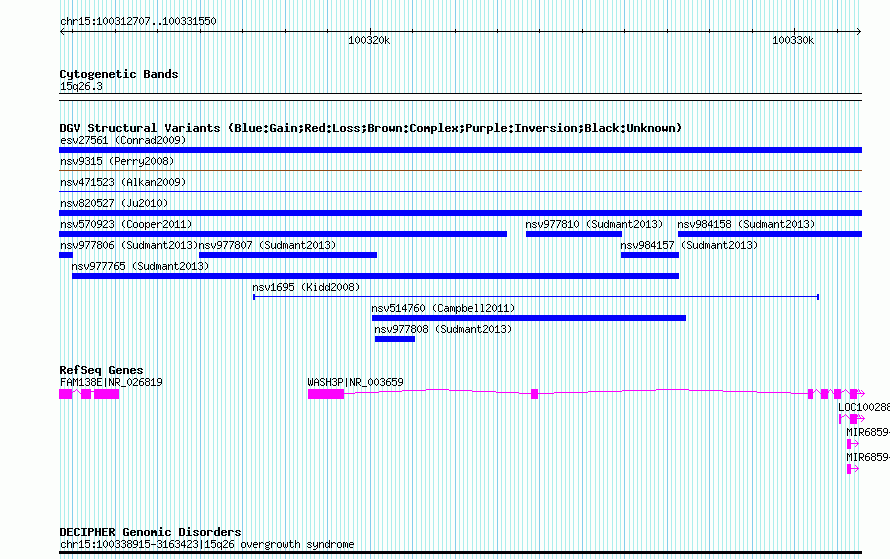Click the large first exon of WASH3P
This screenshot has height=559, width=890.
(x=326, y=394)
